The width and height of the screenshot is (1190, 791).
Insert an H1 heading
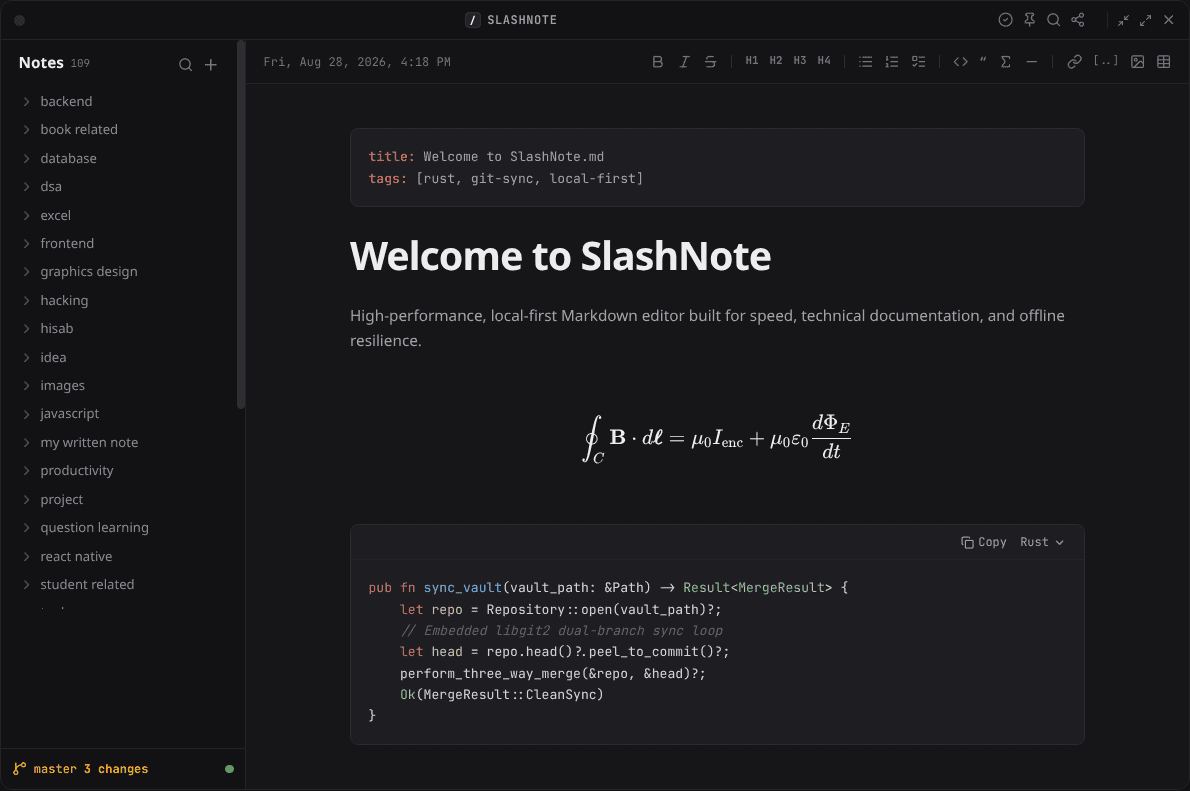[751, 61]
